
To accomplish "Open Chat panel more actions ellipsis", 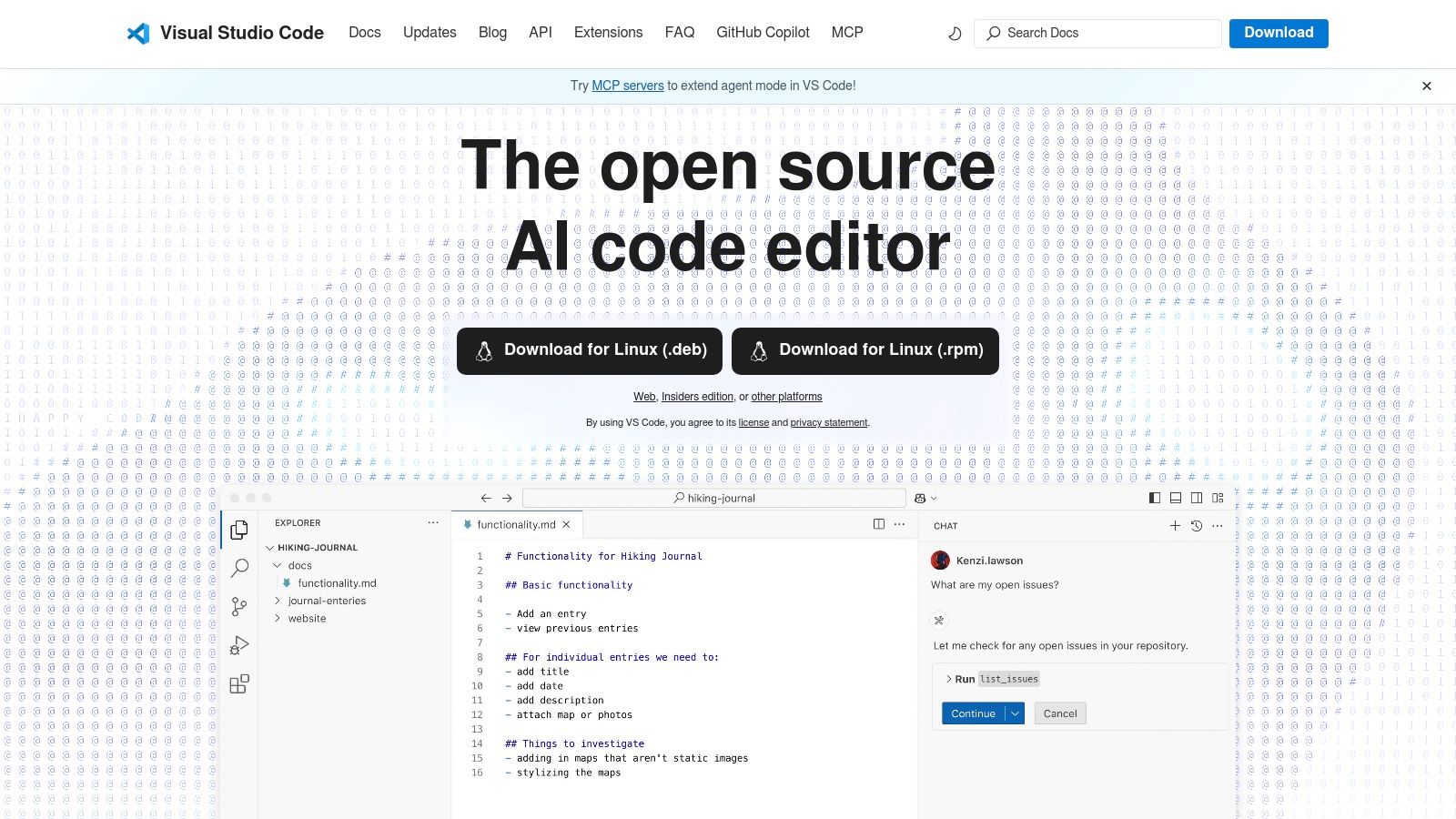I will tap(1218, 526).
